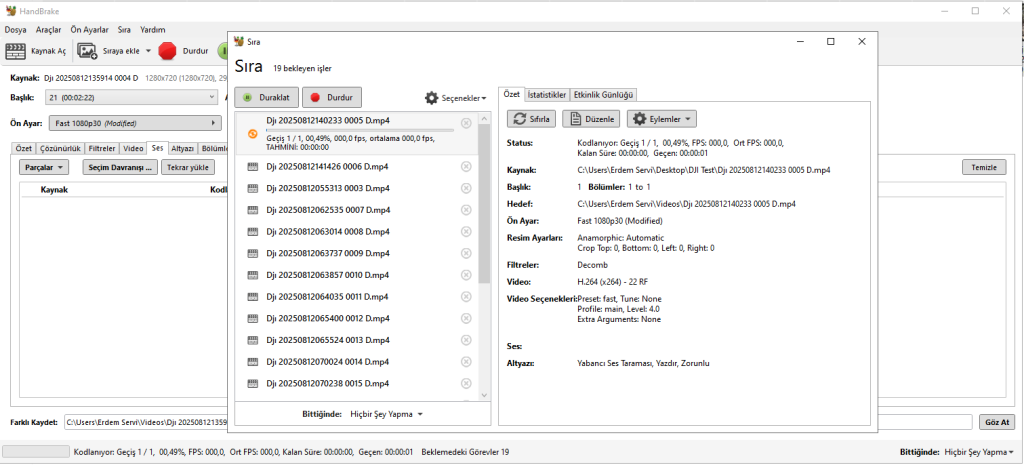
Task: Expand the Ön Ayar Fast 1080p30 preset selector
Action: click(x=135, y=123)
